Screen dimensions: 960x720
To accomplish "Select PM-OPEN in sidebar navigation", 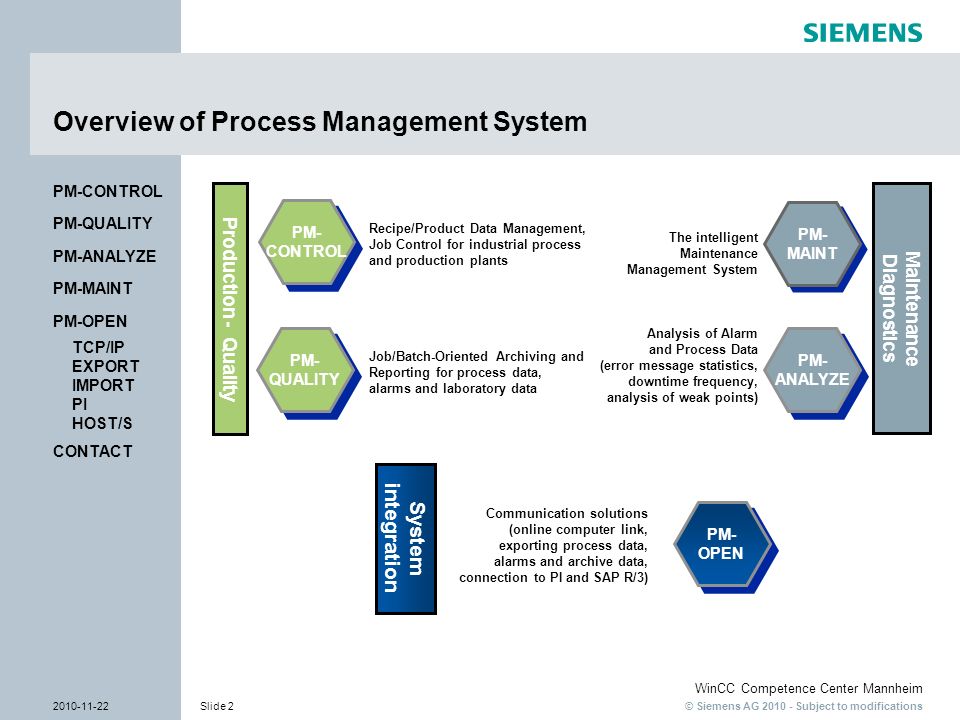I will (x=90, y=321).
